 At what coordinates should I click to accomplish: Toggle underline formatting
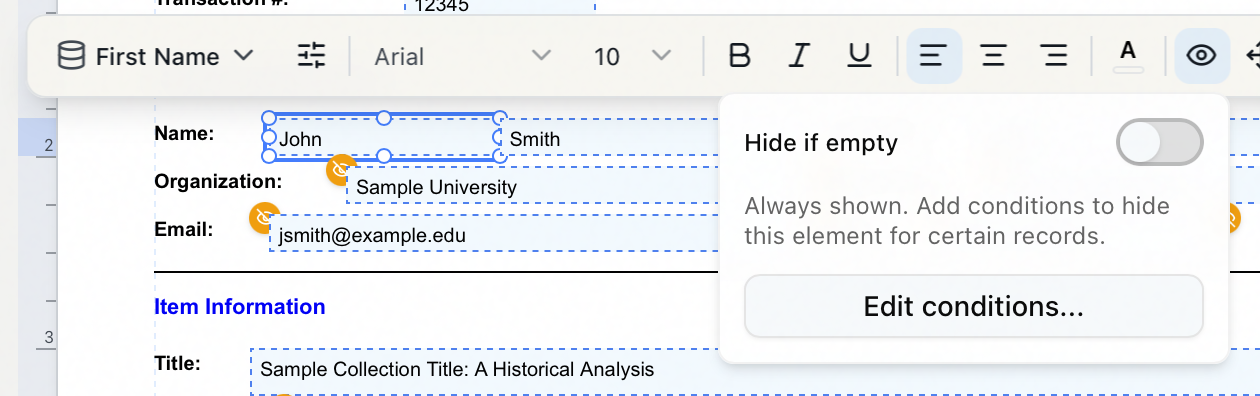pos(859,56)
